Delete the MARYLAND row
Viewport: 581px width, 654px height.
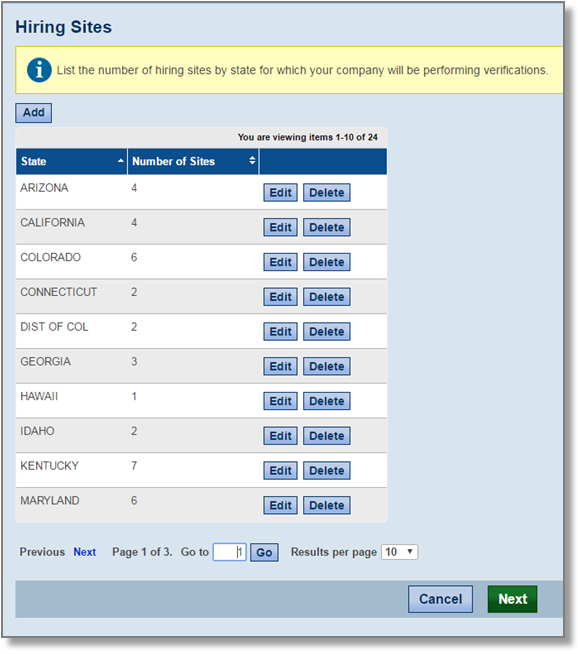click(327, 506)
